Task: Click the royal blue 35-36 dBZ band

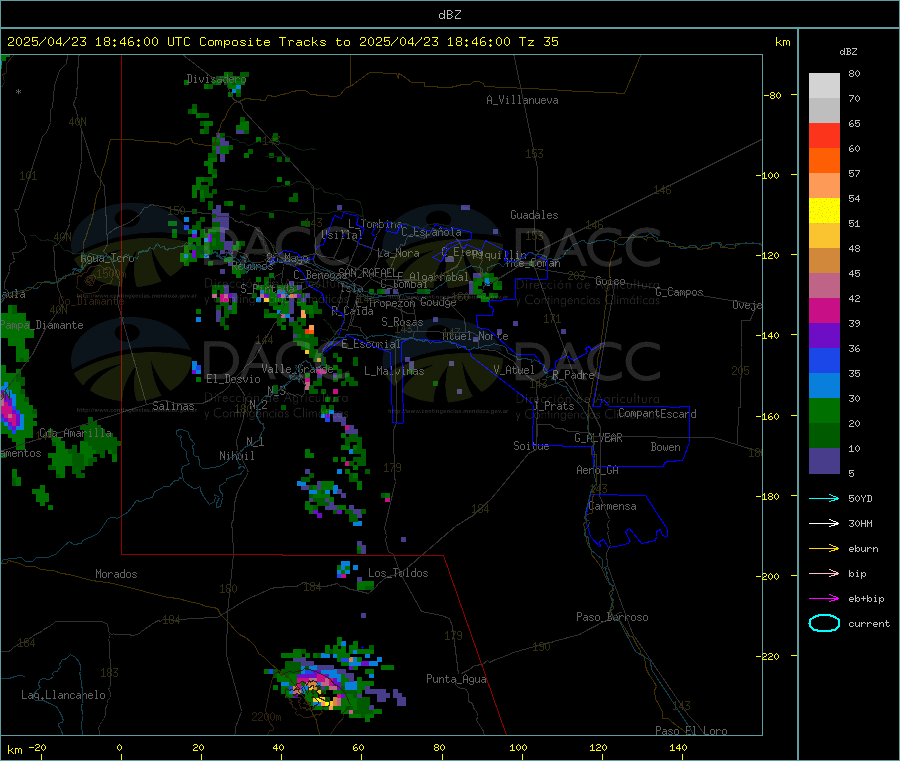Action: [x=824, y=361]
